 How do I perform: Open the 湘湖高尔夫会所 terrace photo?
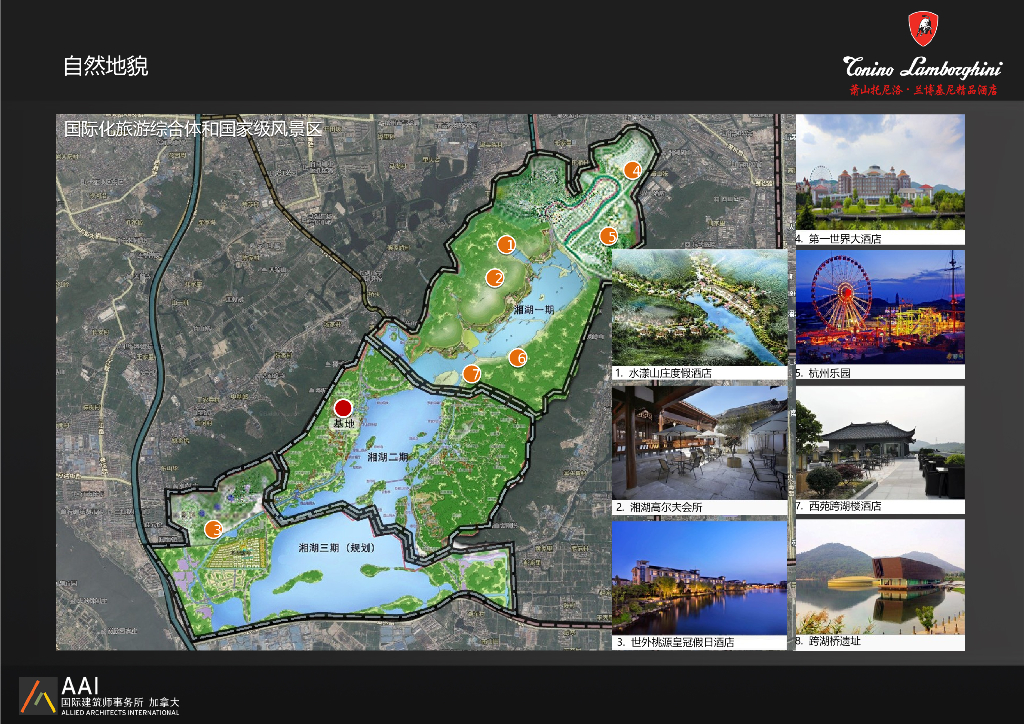tap(699, 443)
